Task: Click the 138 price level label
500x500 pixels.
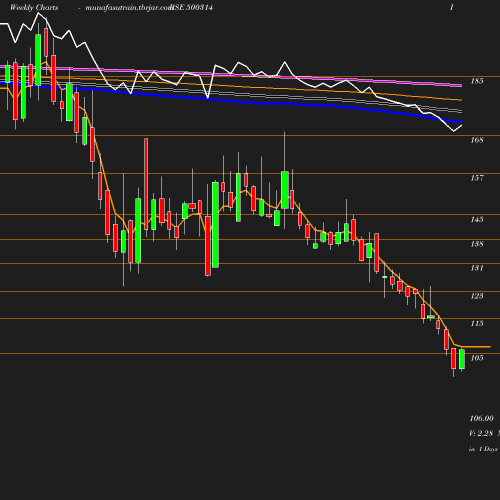Action: (x=477, y=244)
